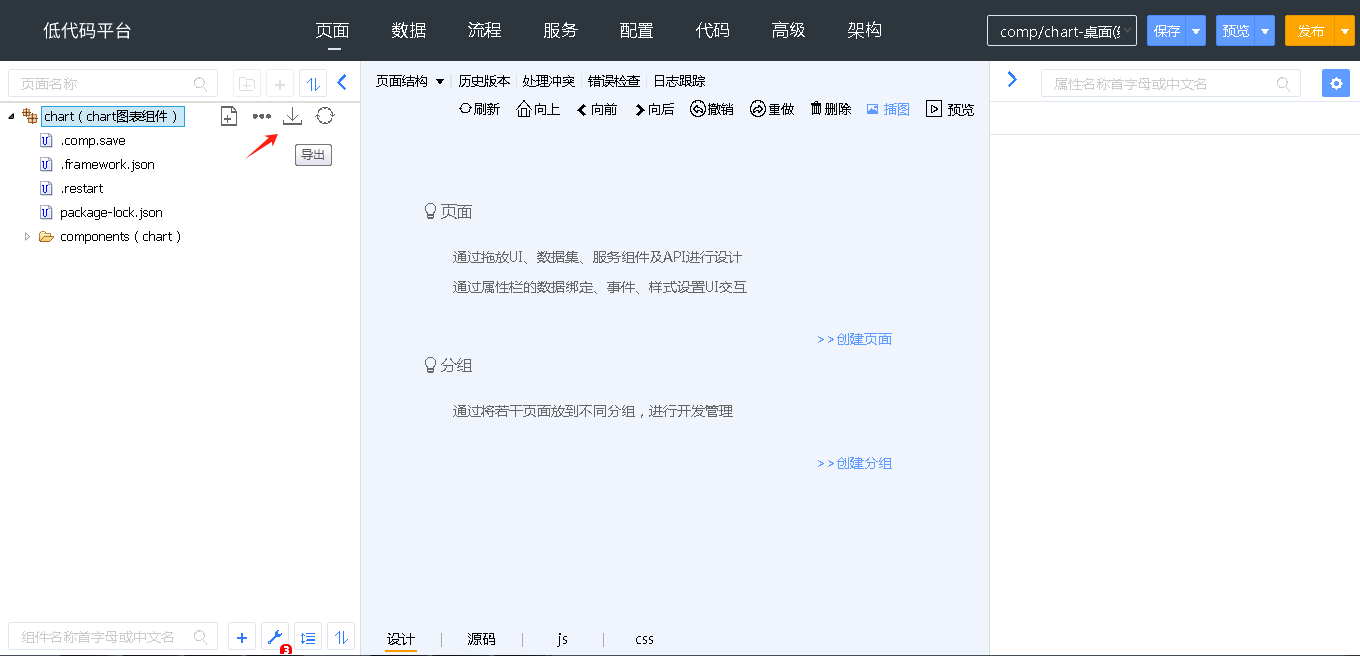Click the wrench icon with red badge

click(x=274, y=637)
